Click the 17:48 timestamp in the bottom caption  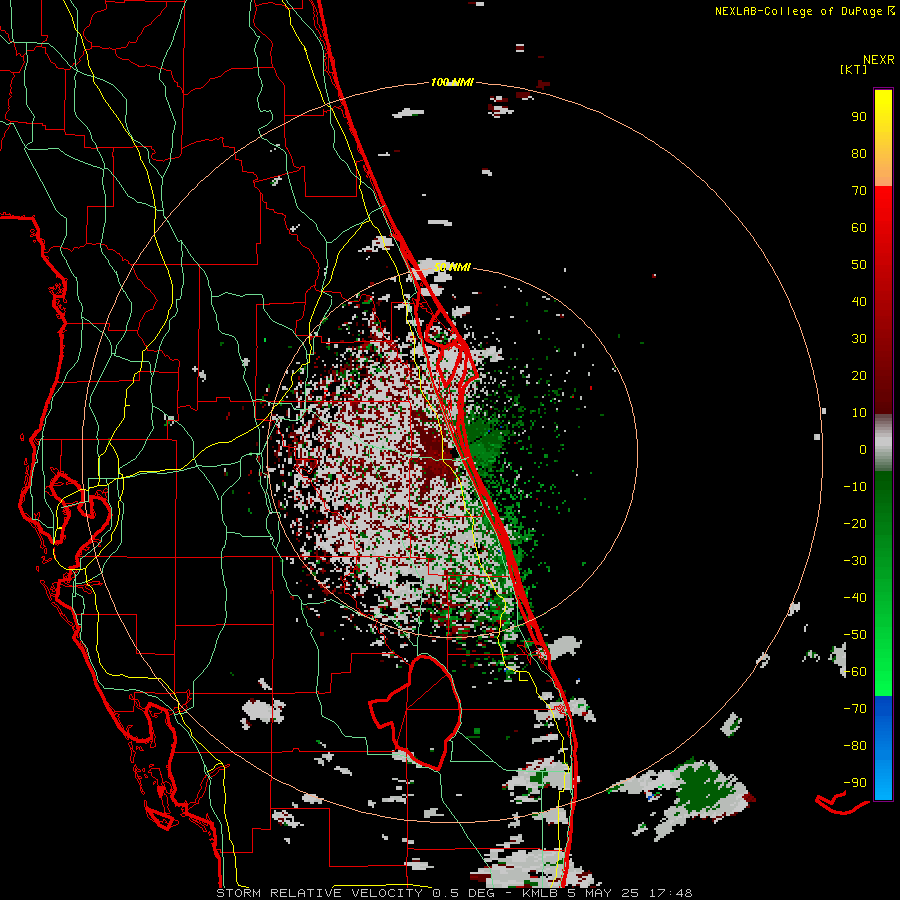pos(671,893)
